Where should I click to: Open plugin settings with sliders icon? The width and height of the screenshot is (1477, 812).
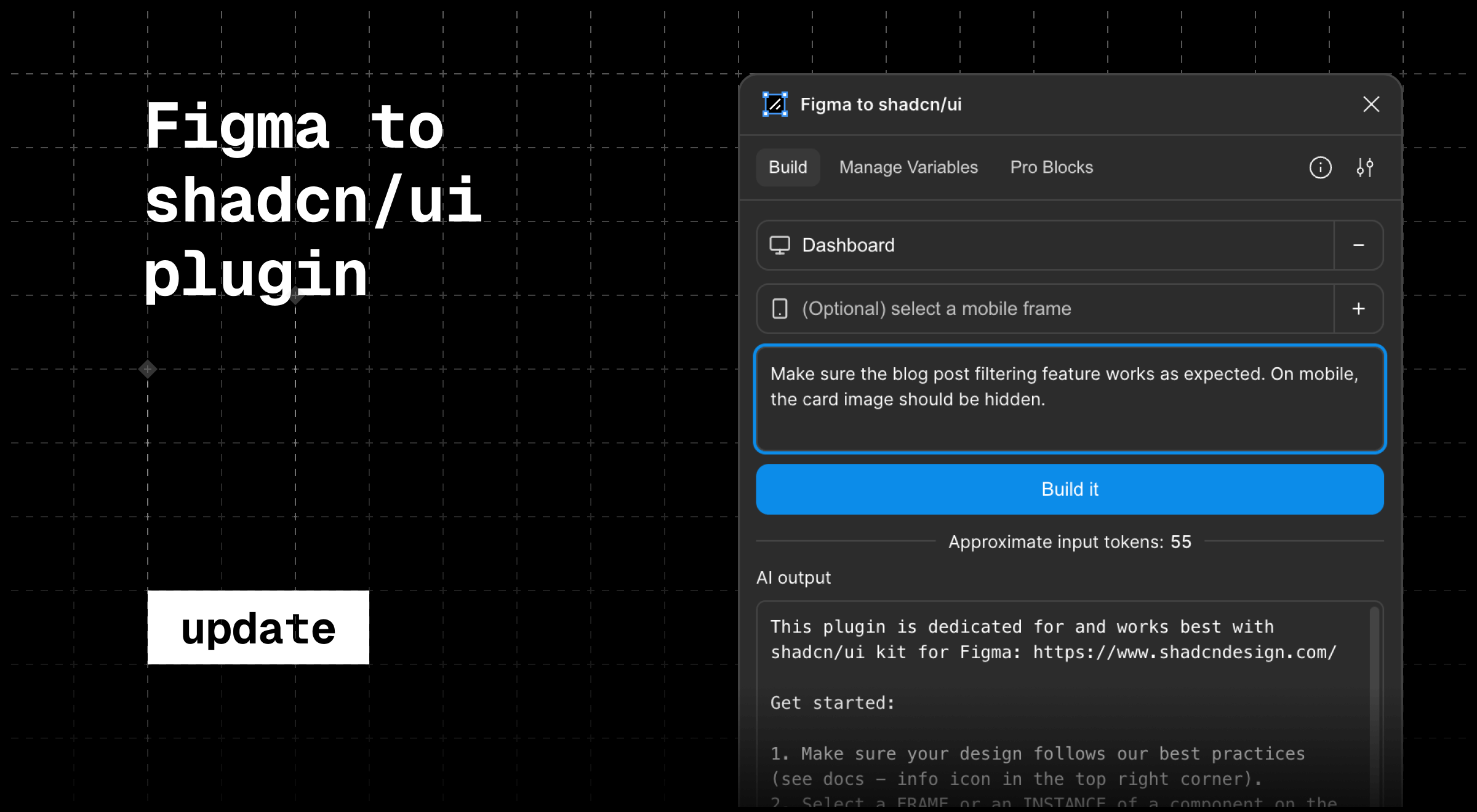[x=1365, y=167]
